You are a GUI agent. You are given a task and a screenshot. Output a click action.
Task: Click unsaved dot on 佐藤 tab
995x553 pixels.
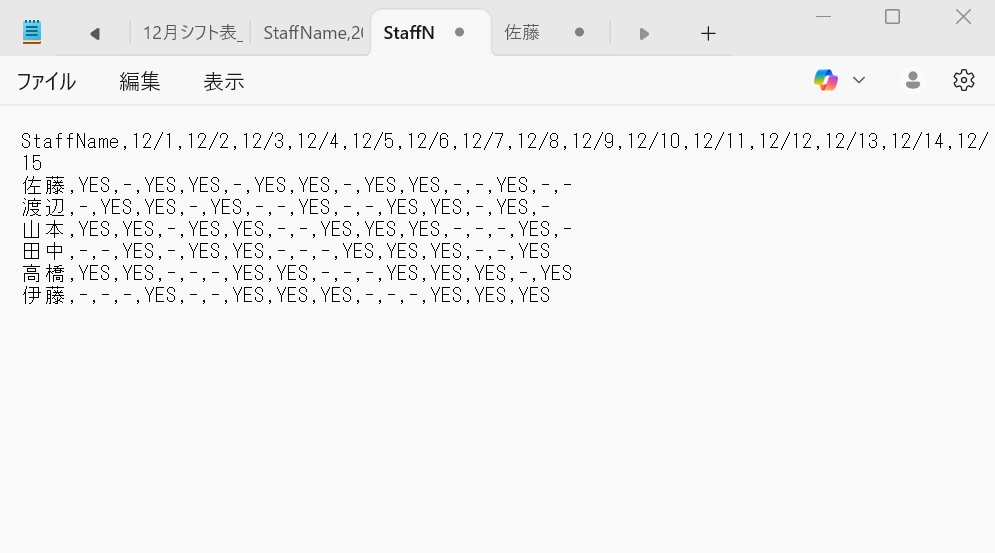pyautogui.click(x=579, y=32)
